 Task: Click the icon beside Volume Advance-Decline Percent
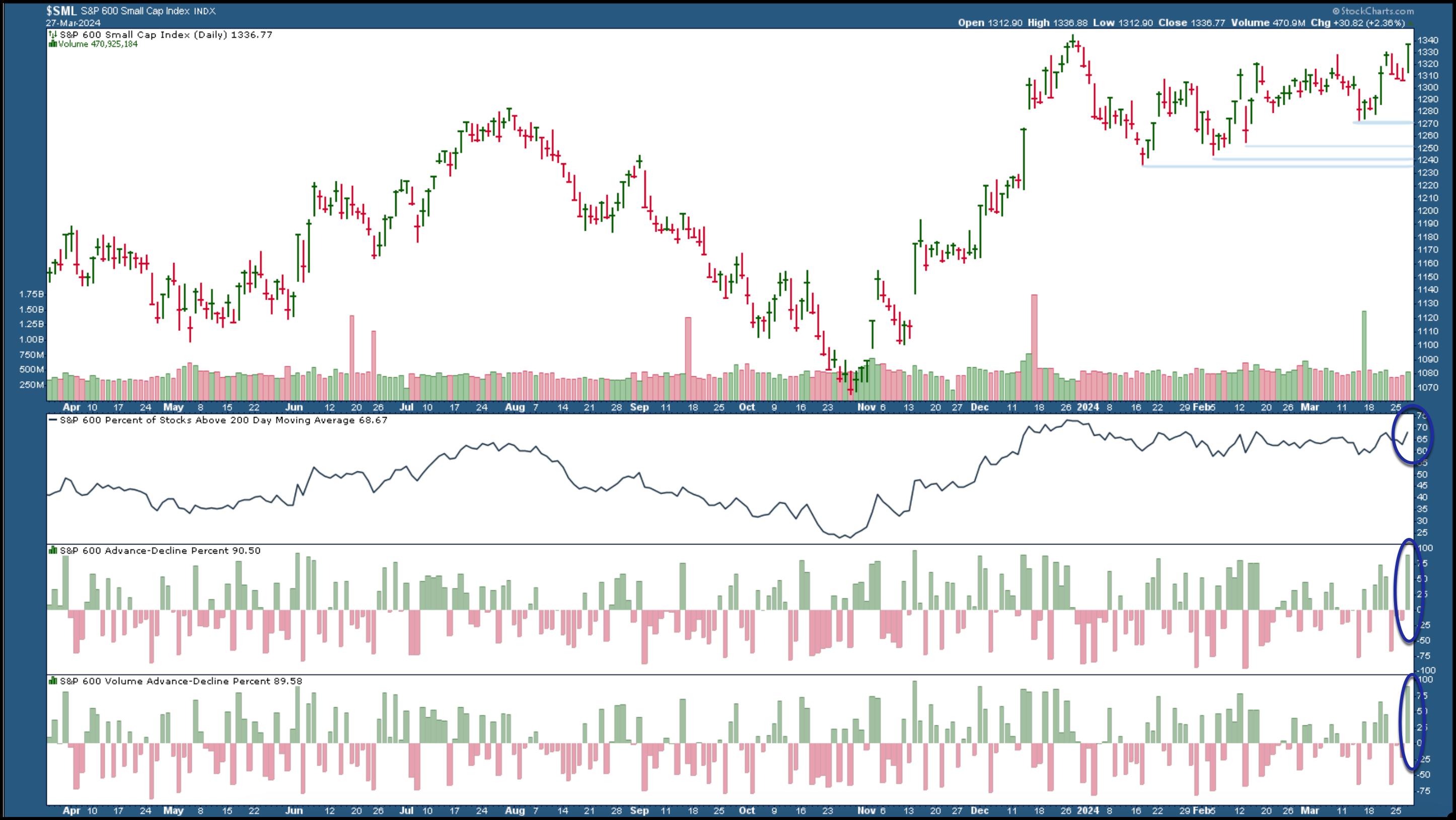point(53,681)
